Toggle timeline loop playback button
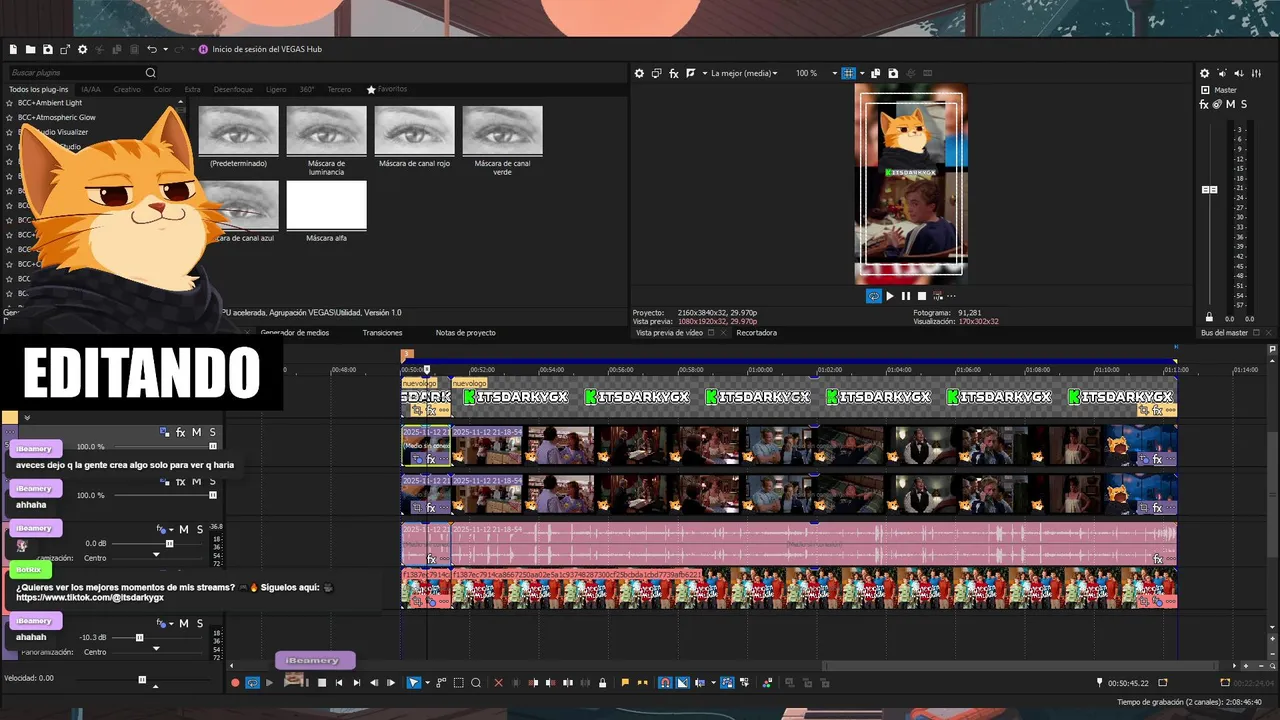The width and height of the screenshot is (1280, 720). (x=252, y=683)
